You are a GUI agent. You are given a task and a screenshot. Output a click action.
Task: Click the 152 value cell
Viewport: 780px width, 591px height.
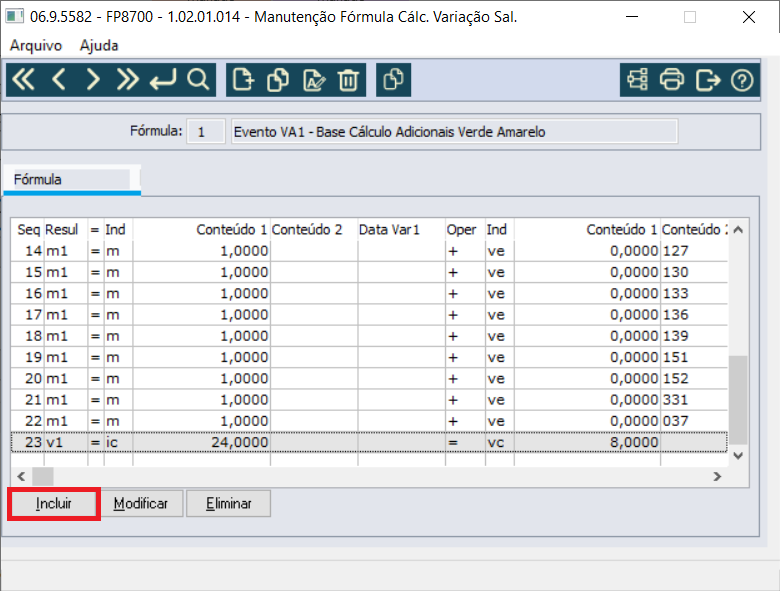[694, 379]
